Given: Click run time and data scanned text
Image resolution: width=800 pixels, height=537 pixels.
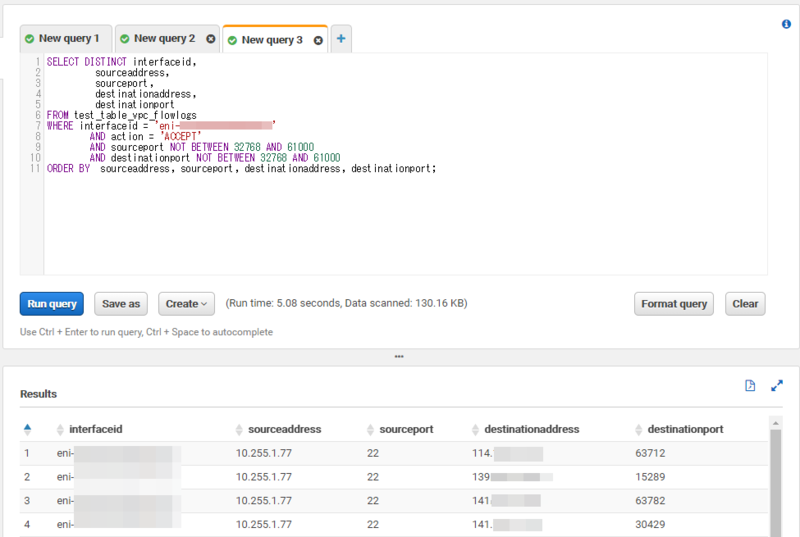Looking at the screenshot, I should click(346, 303).
